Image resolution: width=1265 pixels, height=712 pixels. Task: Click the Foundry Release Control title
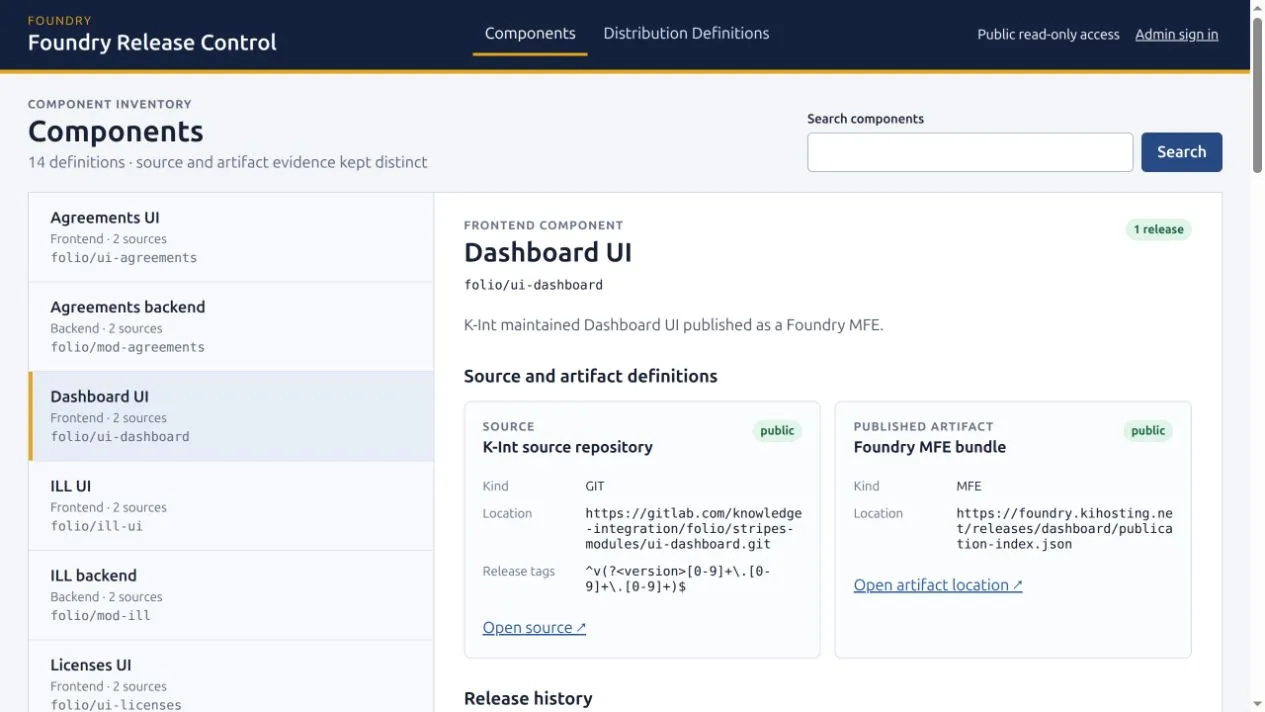[x=152, y=43]
